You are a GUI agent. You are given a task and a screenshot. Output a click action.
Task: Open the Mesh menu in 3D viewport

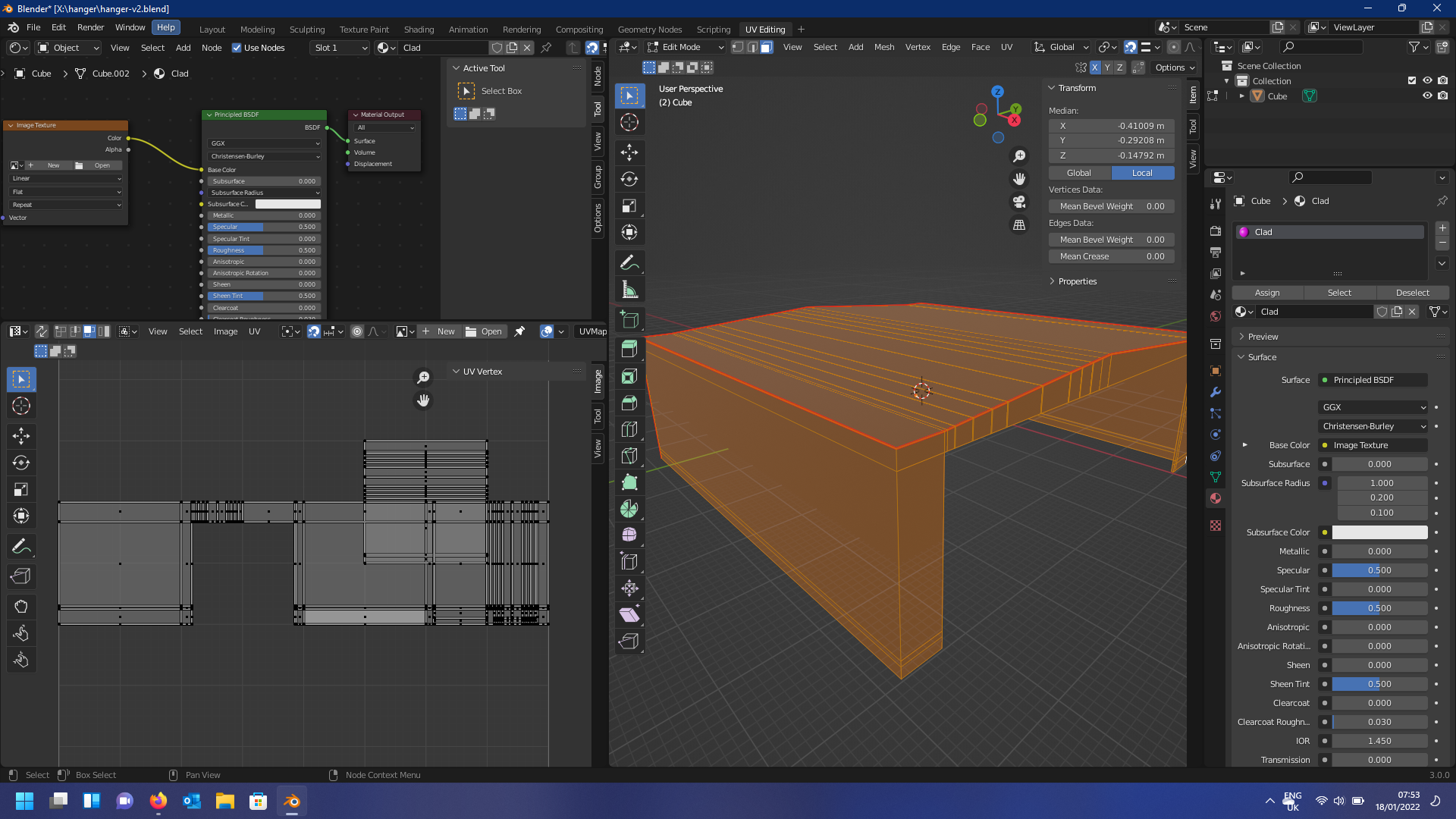pos(884,47)
